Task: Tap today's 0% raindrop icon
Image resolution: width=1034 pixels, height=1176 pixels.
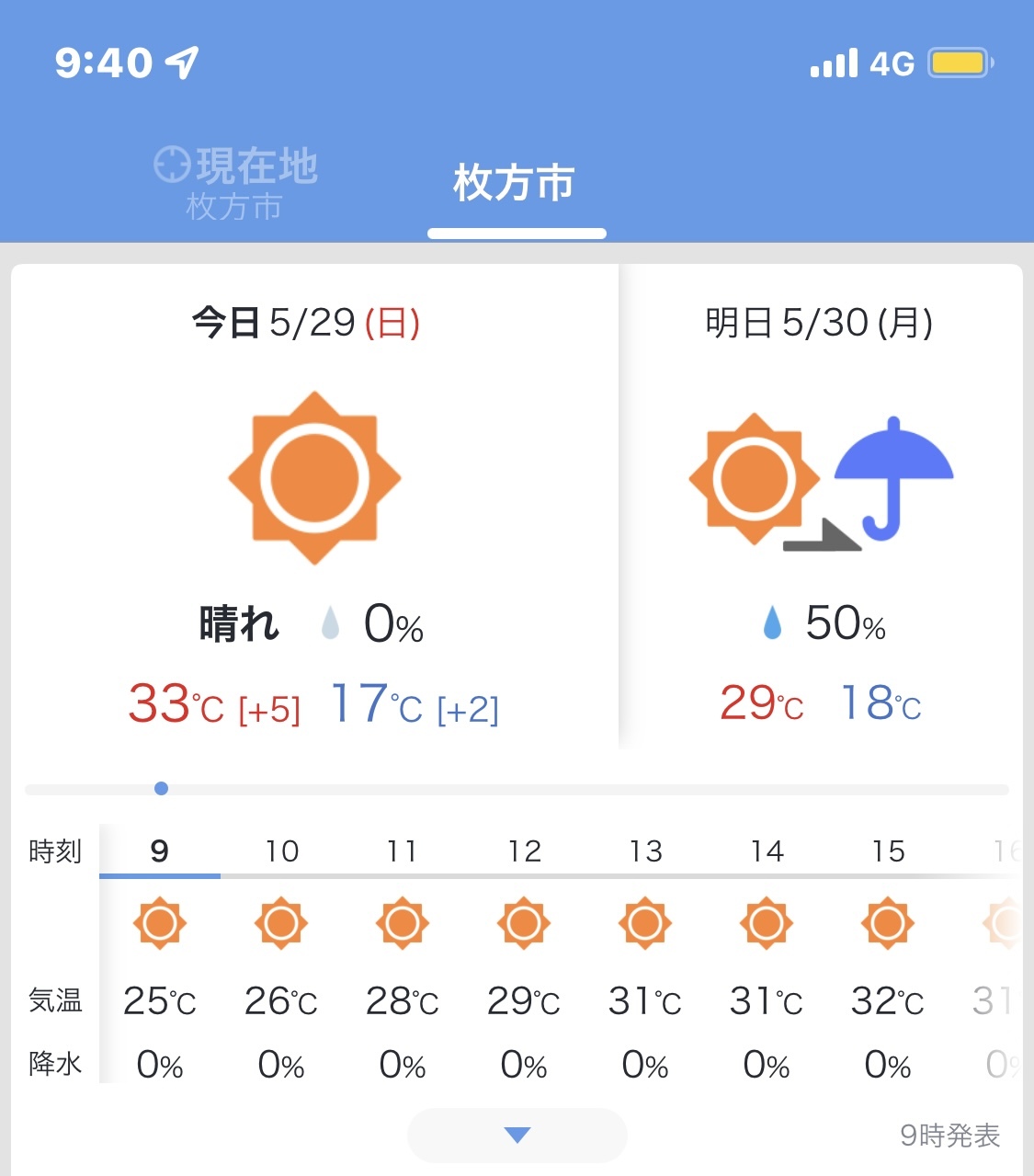Action: [x=330, y=623]
